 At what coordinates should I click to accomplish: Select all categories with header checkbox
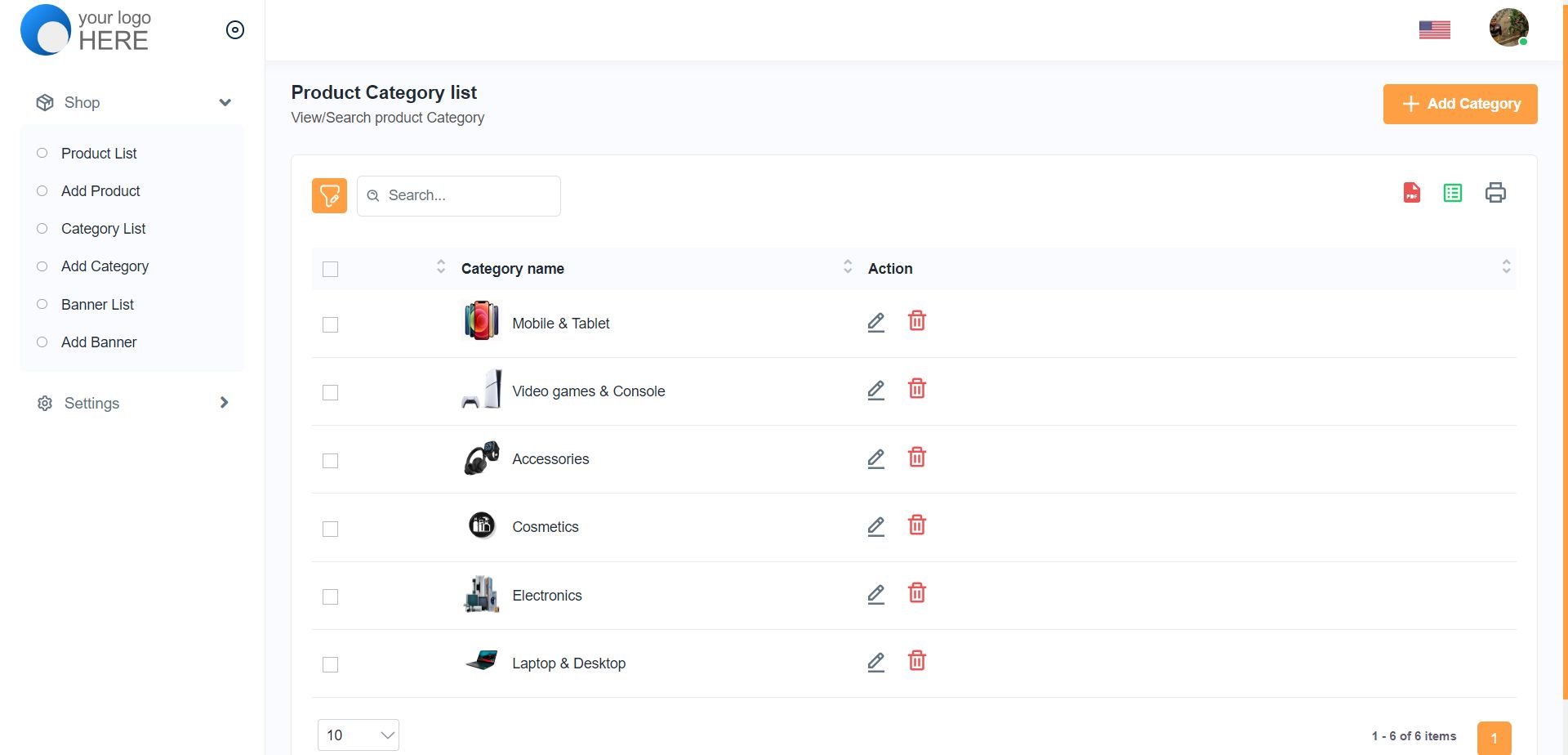(x=330, y=270)
